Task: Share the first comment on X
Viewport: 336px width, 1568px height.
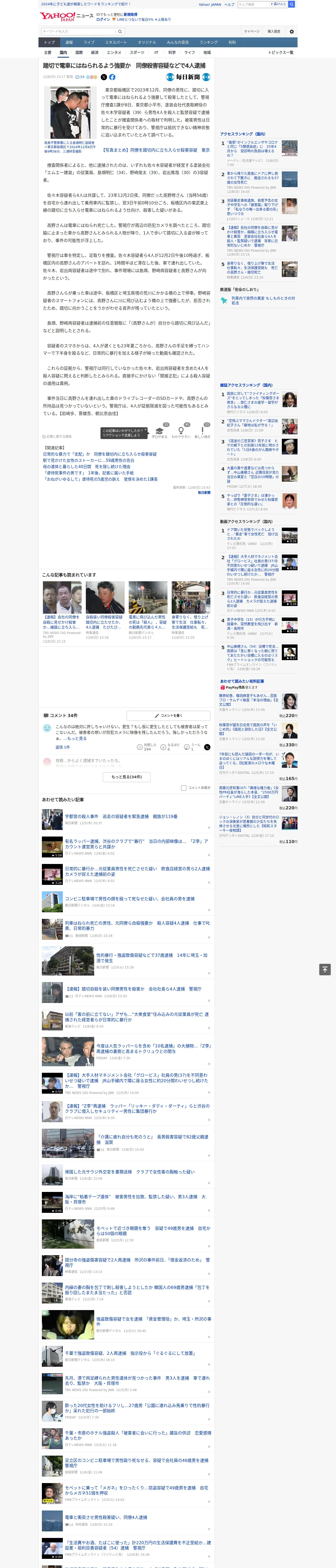Action: click(x=207, y=747)
